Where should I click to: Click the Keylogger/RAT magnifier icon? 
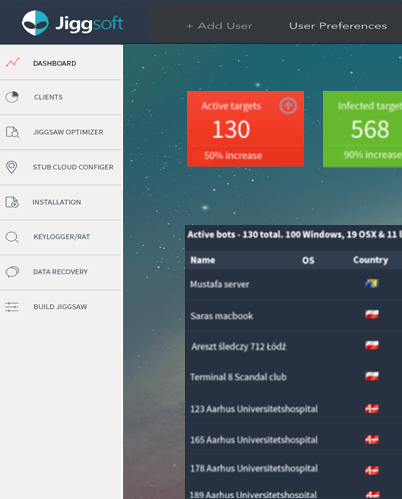12,237
